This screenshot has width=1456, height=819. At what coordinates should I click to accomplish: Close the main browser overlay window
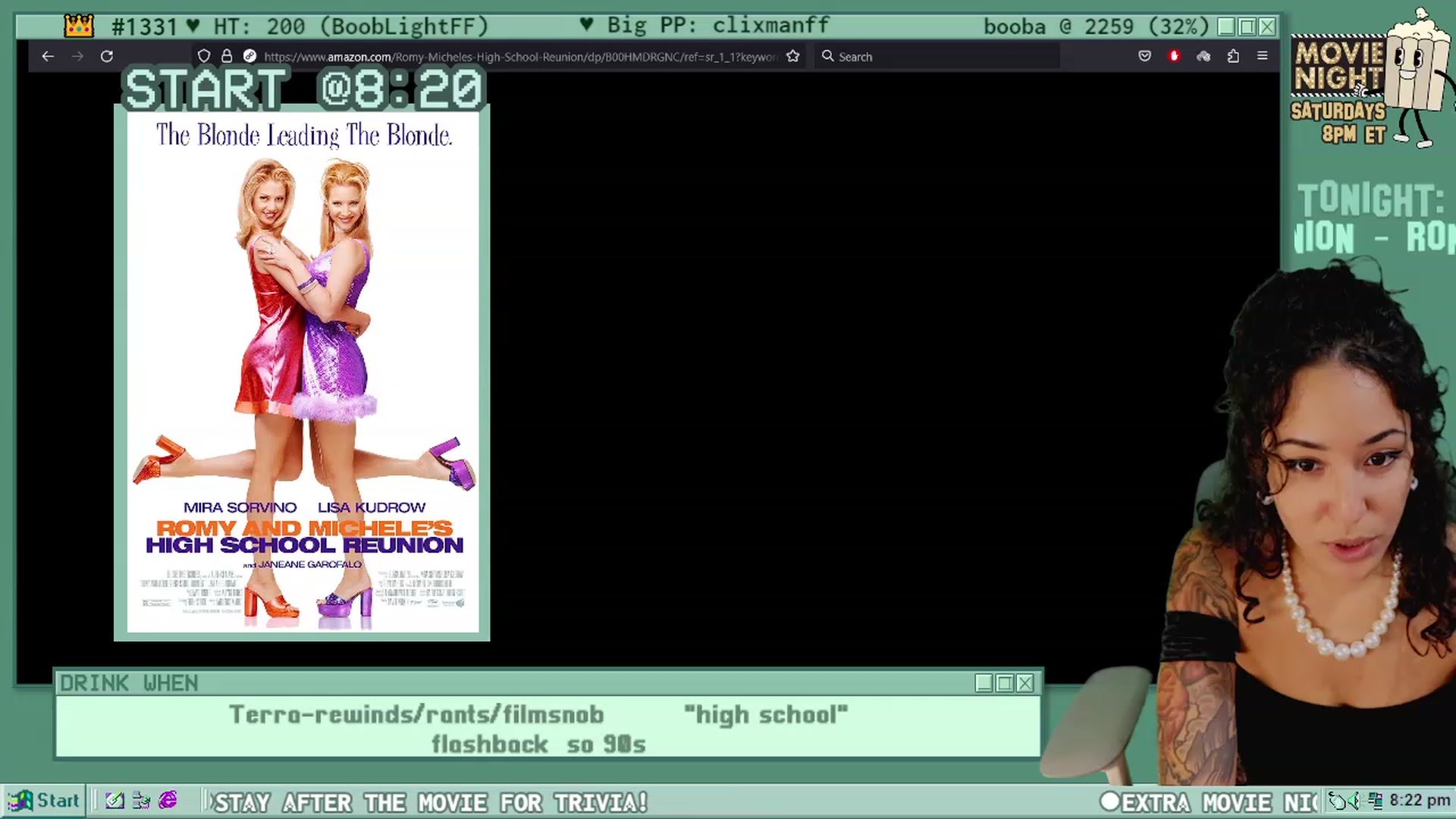click(1267, 27)
